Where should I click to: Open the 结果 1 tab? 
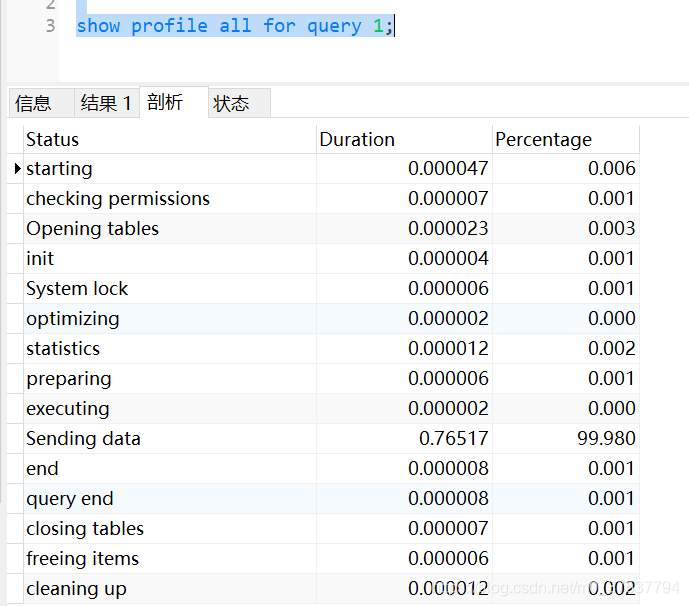coord(107,103)
